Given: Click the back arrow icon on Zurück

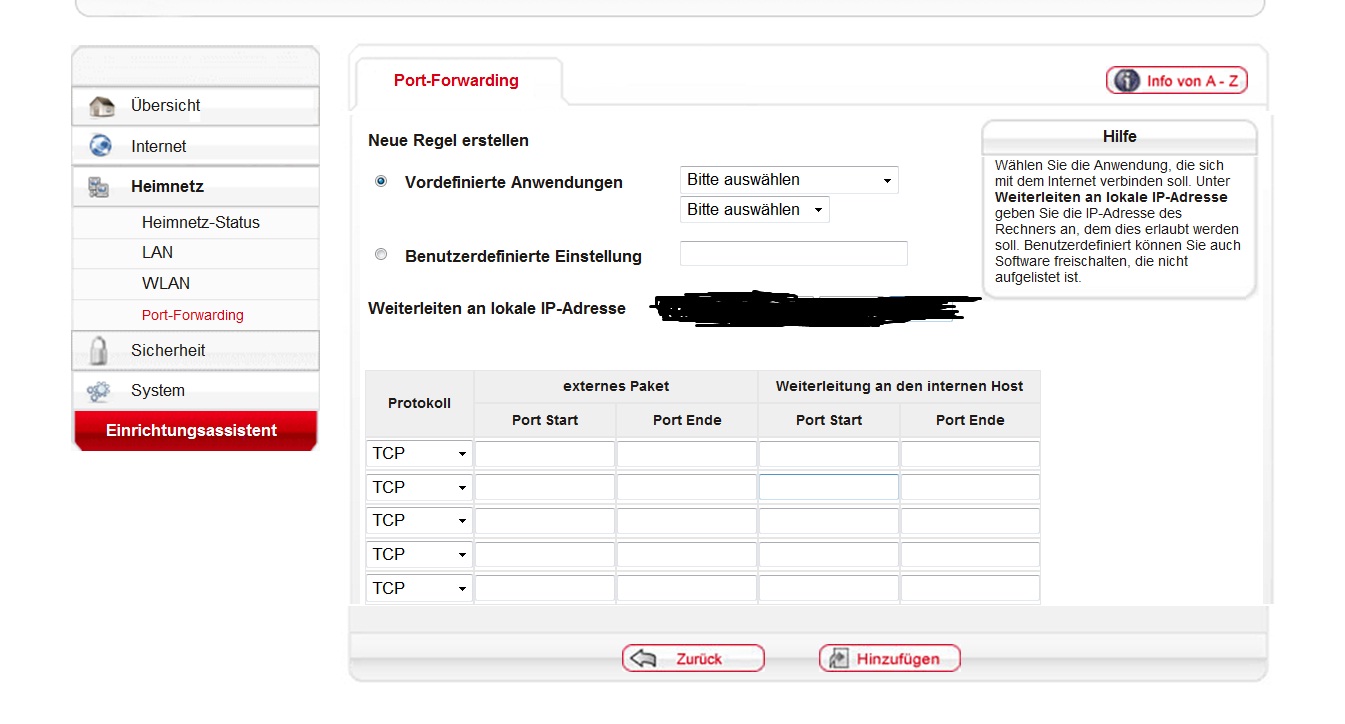Looking at the screenshot, I should pos(645,659).
